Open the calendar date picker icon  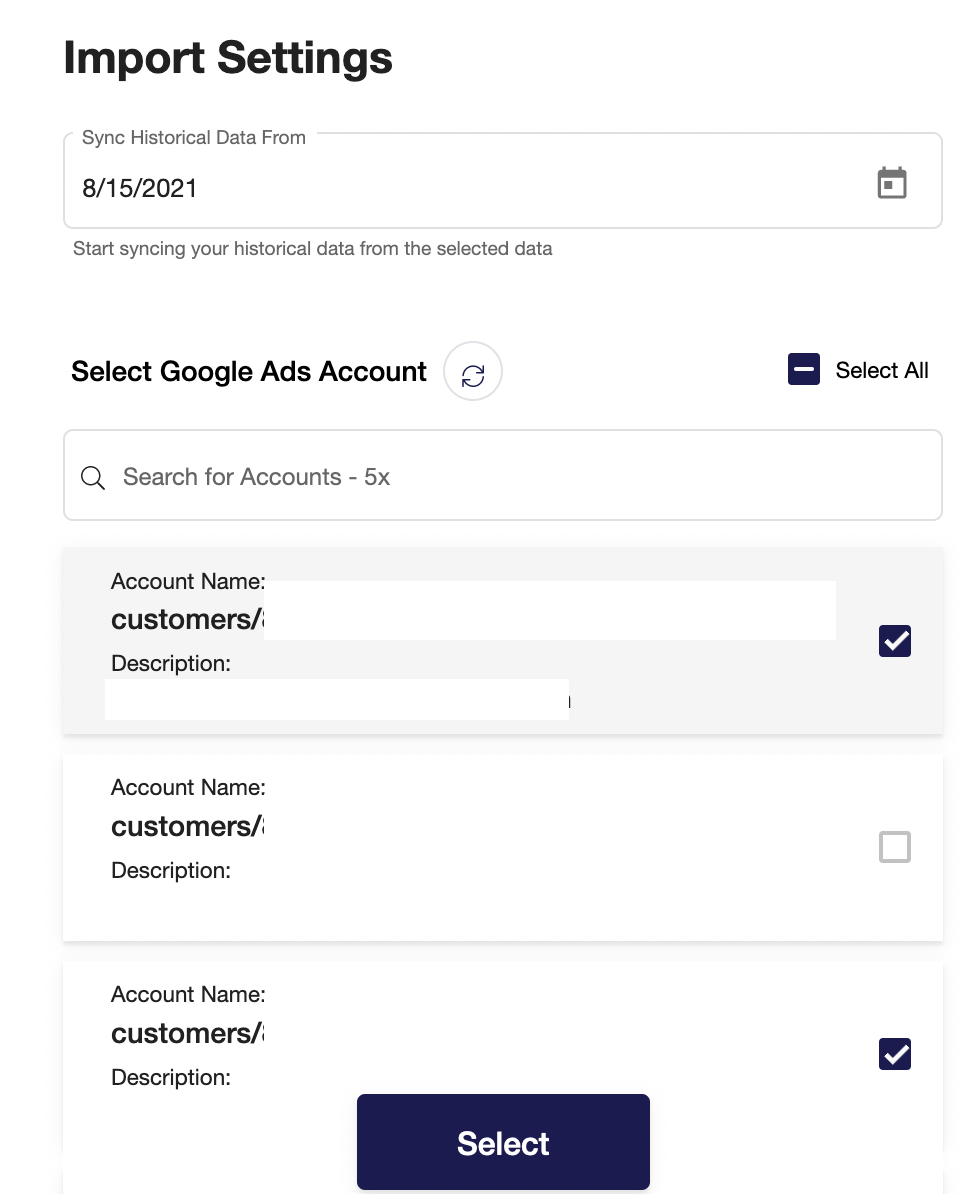[891, 184]
